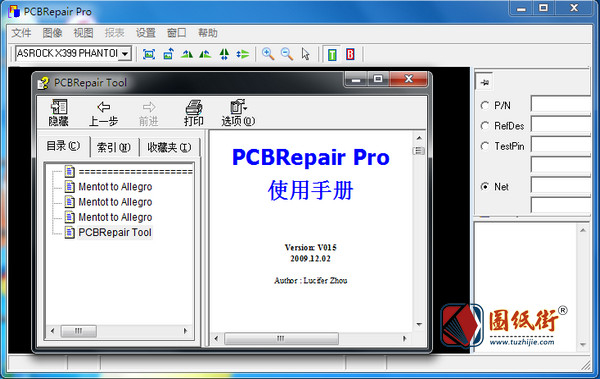Toggle the green T top layer button
The image size is (600, 379).
click(x=332, y=54)
